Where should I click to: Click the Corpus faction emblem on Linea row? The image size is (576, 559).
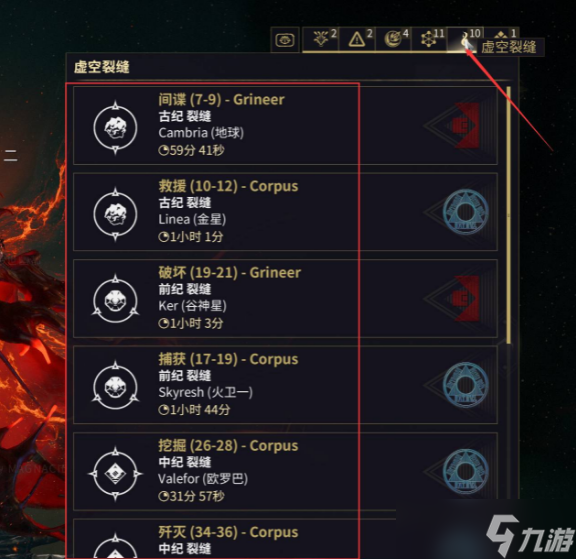465,212
